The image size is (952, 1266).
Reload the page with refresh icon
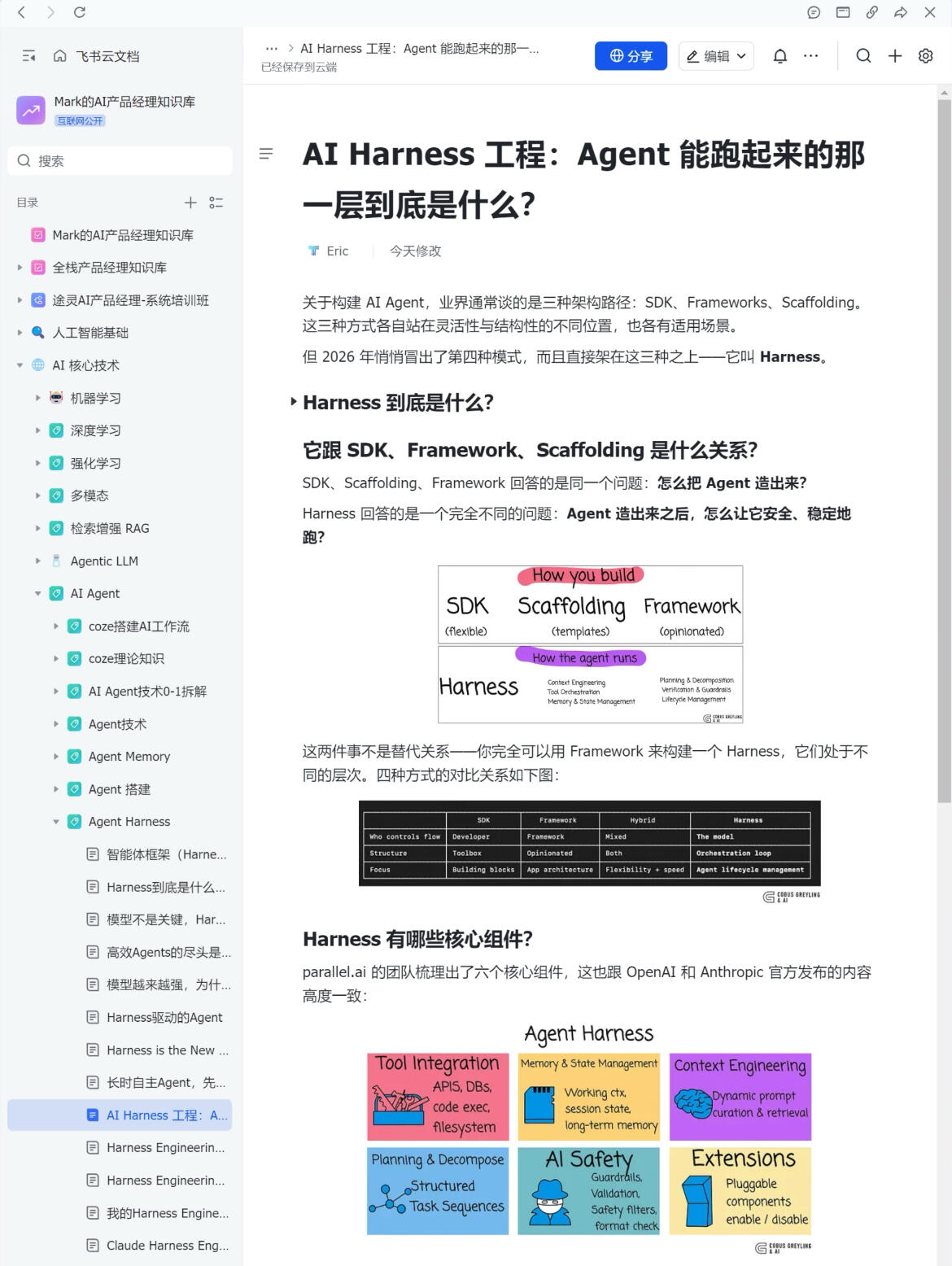click(80, 12)
